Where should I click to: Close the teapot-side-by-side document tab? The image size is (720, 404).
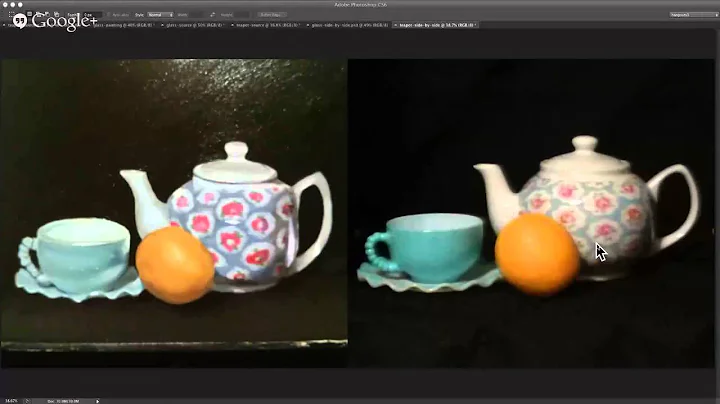(395, 25)
